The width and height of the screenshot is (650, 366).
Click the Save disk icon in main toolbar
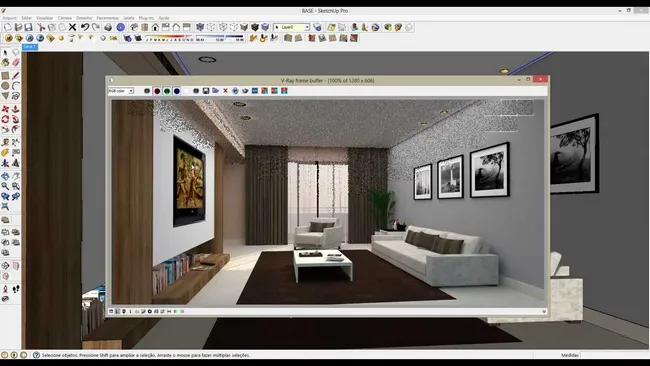click(x=28, y=27)
